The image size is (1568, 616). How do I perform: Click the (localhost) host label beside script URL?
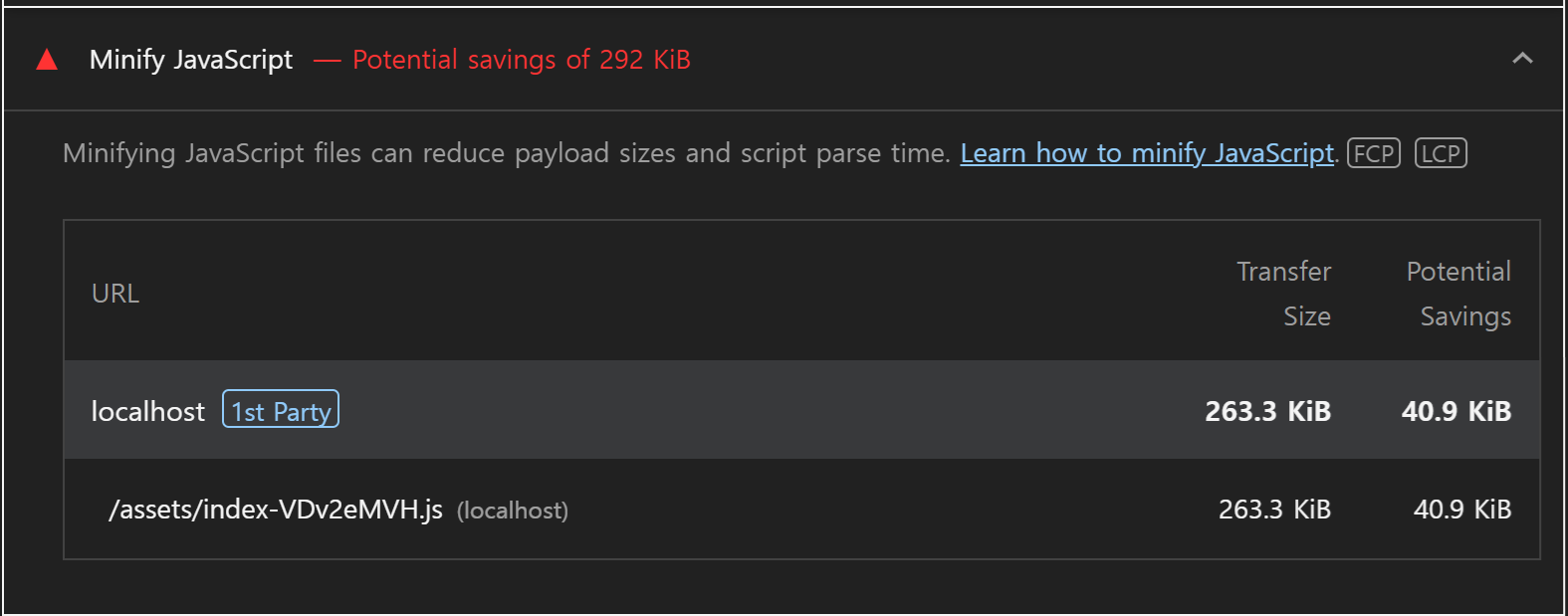point(513,511)
